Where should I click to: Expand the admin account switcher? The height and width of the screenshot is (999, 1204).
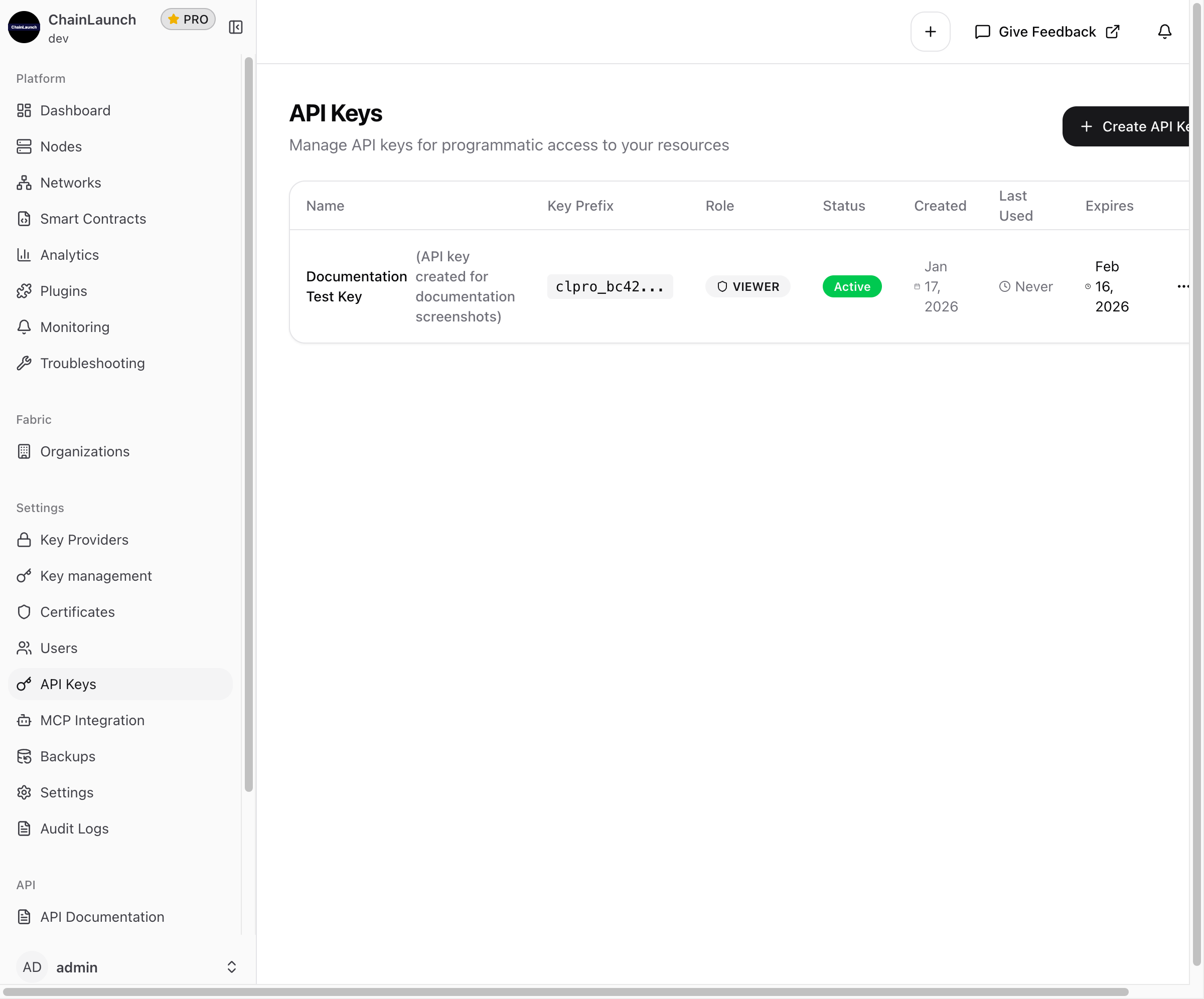click(231, 967)
